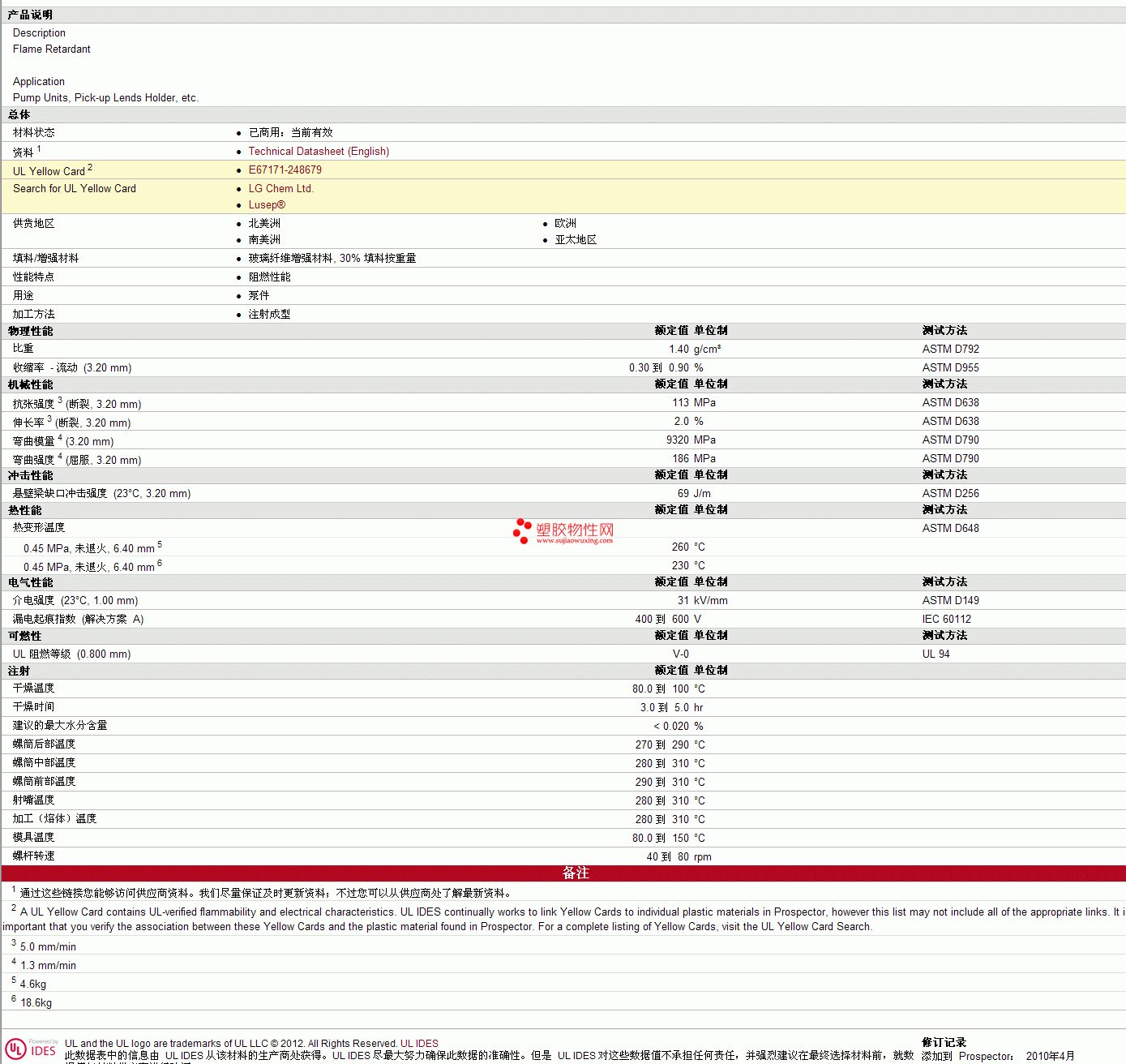Click the 'Pump Units, Pick-up Lends Holder, etc.' line
This screenshot has height=1064, width=1126.
105,98
